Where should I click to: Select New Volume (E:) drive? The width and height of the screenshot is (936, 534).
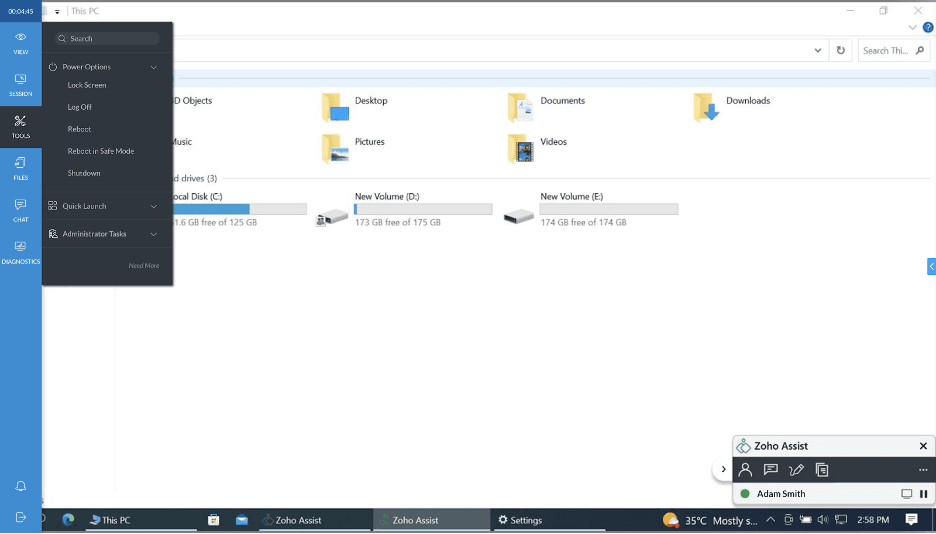pyautogui.click(x=590, y=210)
